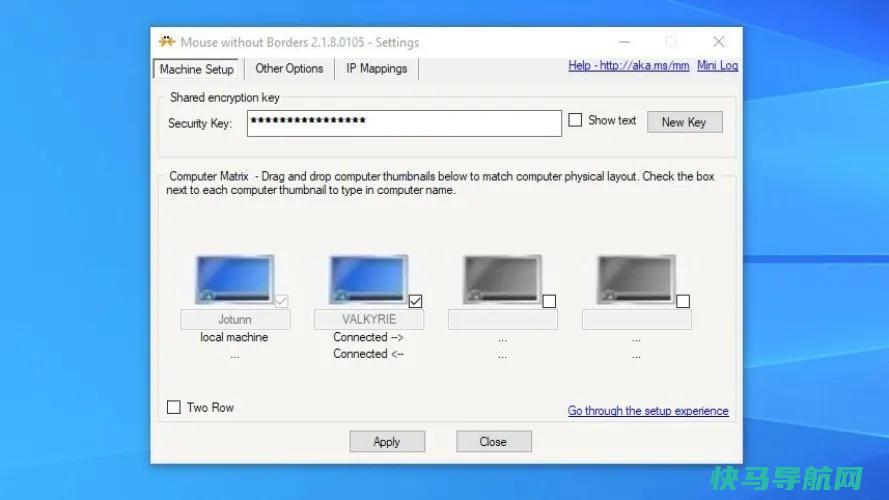Click the Mouse without Borders title bar icon
Viewport: 889px width, 500px height.
click(166, 41)
